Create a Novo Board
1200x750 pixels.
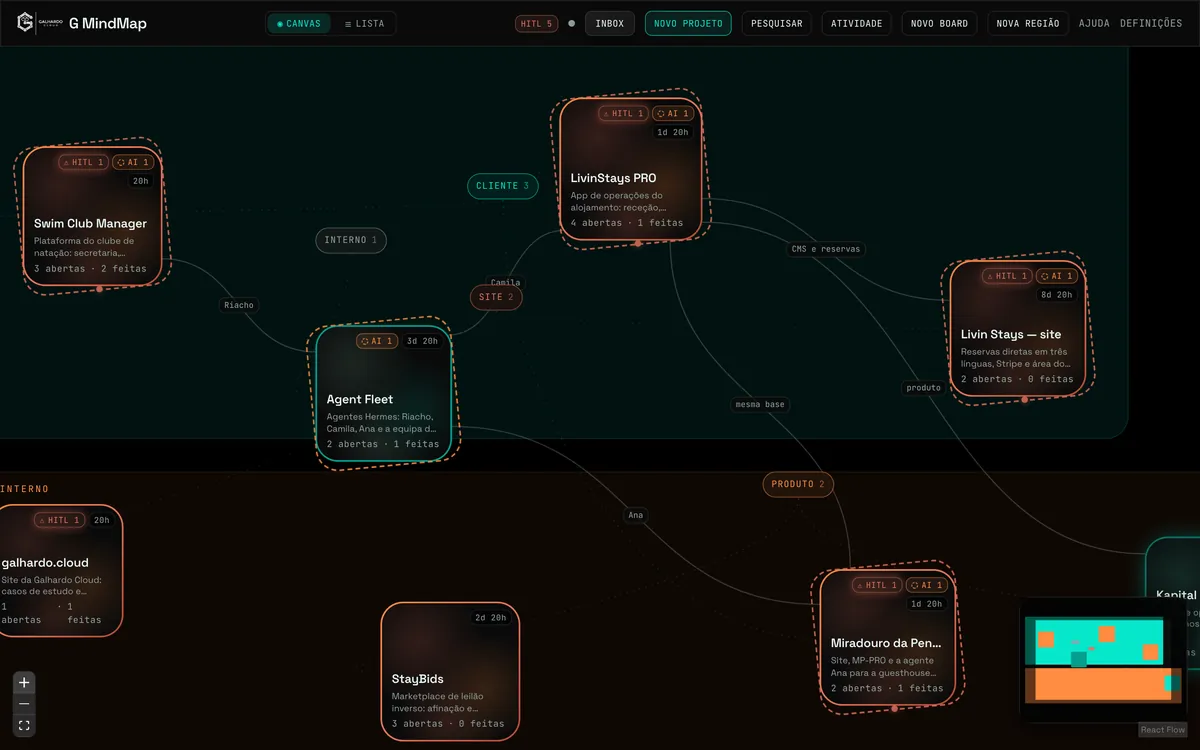[940, 23]
